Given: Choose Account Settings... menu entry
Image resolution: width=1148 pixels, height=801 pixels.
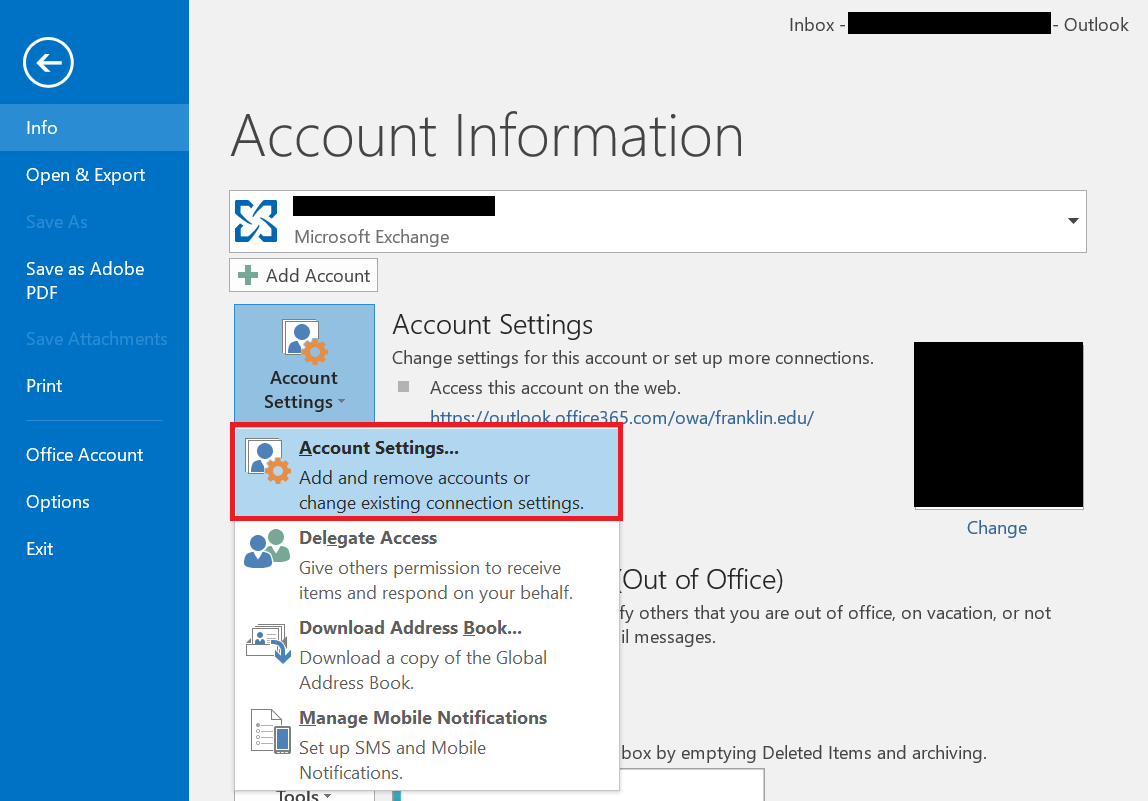Looking at the screenshot, I should pyautogui.click(x=426, y=472).
